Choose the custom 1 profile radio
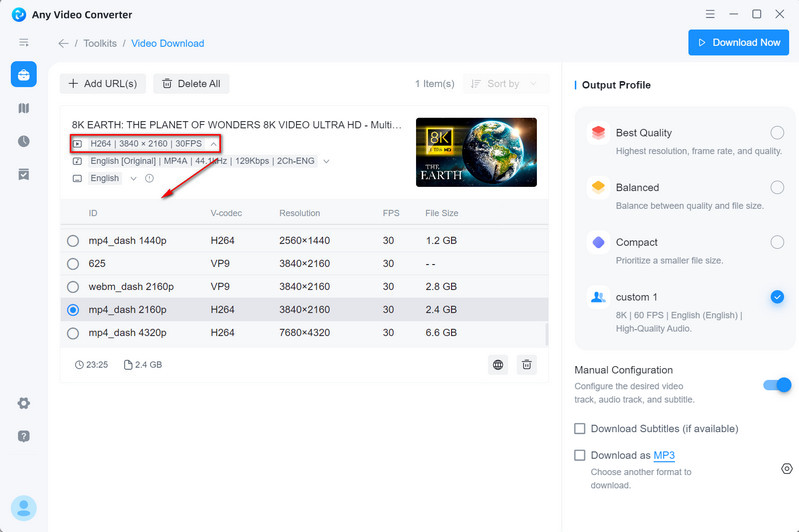 point(777,297)
